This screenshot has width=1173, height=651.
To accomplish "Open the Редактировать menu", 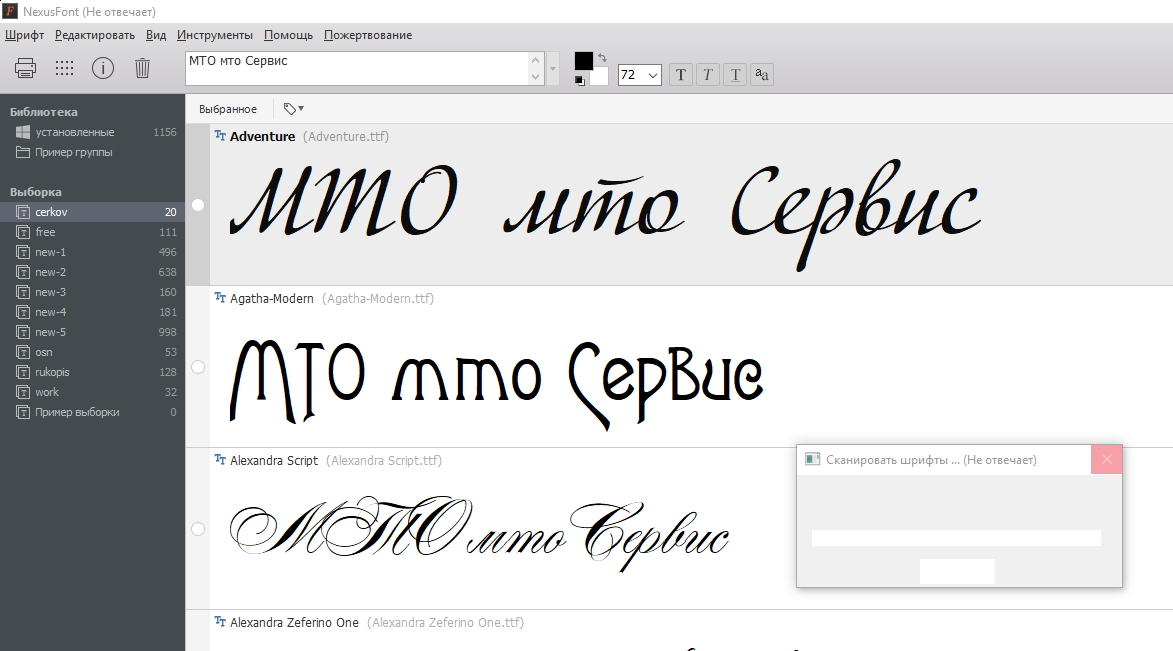I will coord(95,35).
